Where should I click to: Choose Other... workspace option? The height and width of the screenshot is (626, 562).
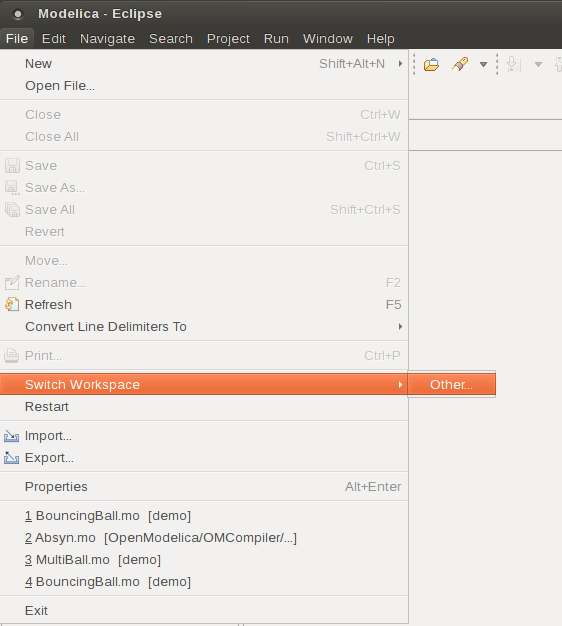point(451,384)
